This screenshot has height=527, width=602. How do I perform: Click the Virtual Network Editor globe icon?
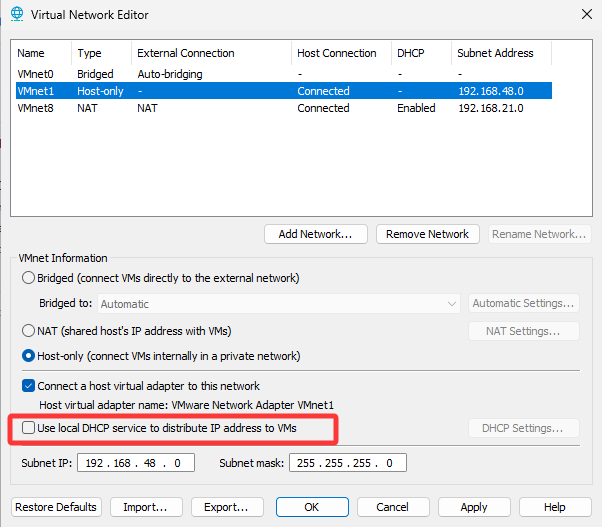(16, 14)
